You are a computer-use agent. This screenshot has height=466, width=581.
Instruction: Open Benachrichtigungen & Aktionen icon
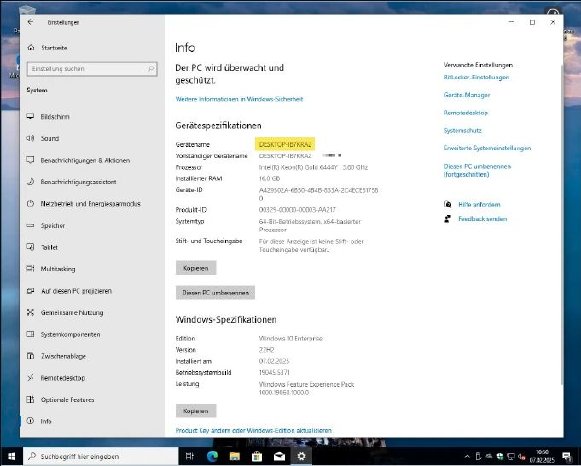click(x=30, y=160)
